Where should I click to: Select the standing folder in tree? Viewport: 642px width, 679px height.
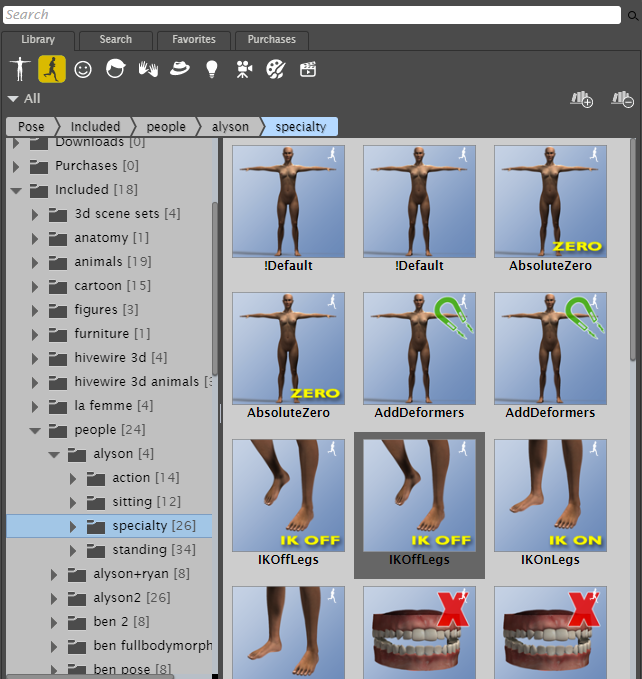pos(139,550)
